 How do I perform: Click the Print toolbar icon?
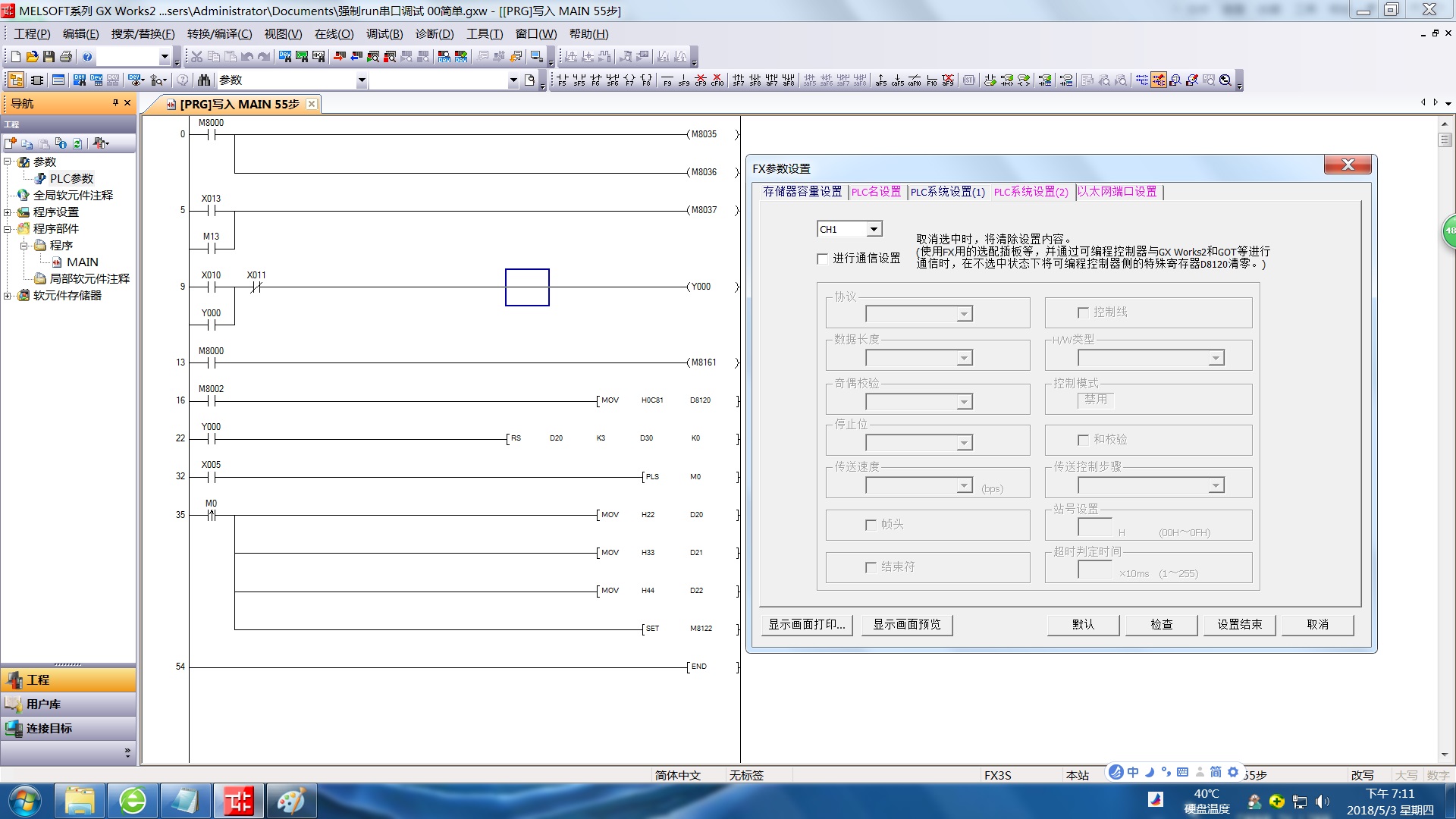click(x=65, y=57)
